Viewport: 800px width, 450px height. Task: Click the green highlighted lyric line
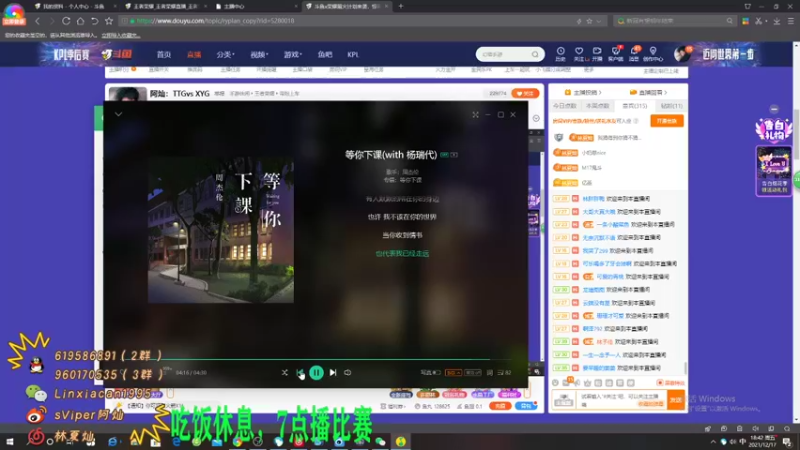[x=402, y=253]
